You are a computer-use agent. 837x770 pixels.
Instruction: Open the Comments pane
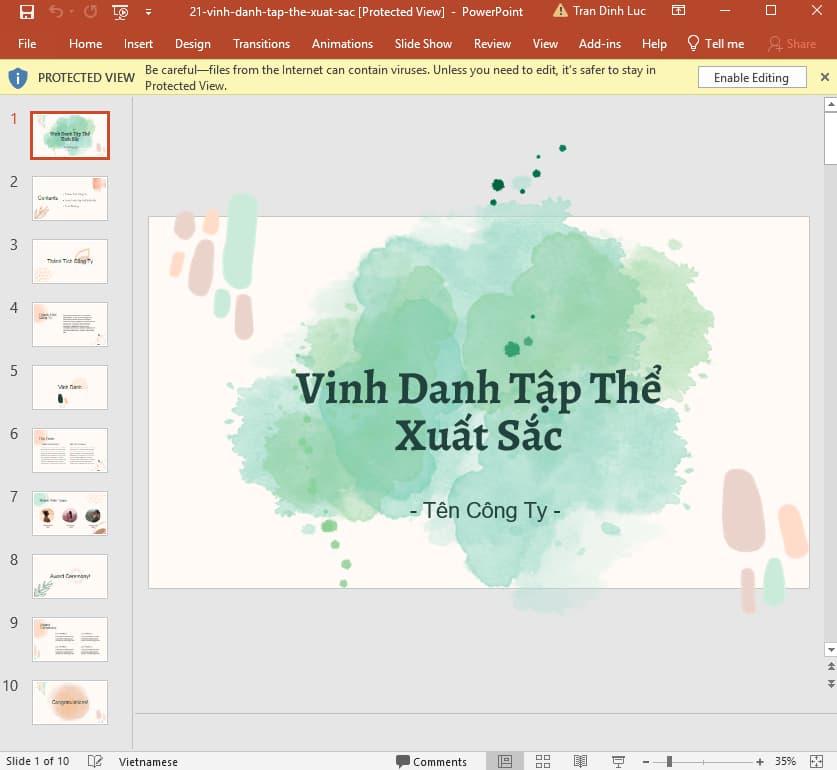click(x=430, y=761)
